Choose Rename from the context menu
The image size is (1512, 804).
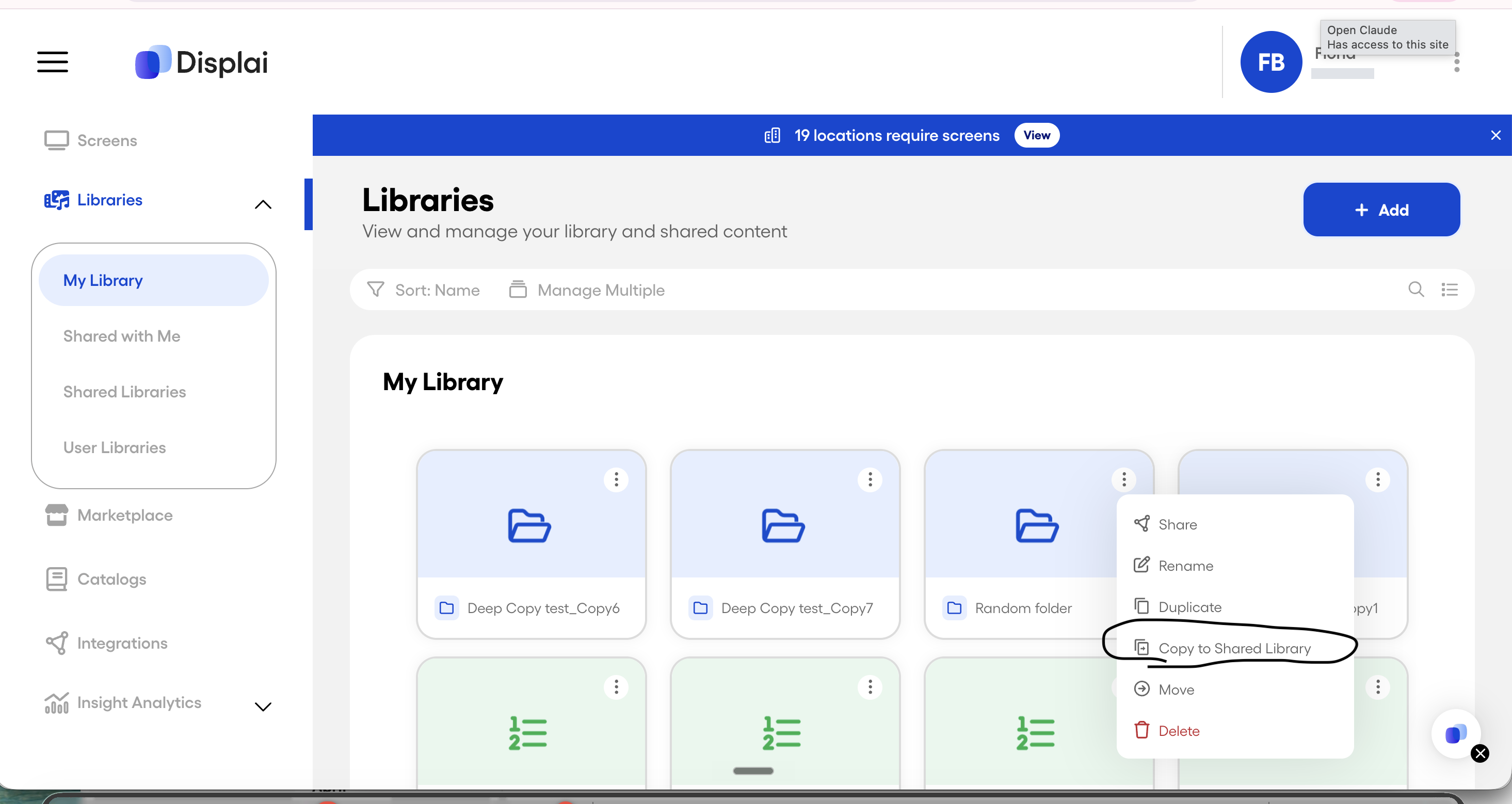pos(1235,566)
